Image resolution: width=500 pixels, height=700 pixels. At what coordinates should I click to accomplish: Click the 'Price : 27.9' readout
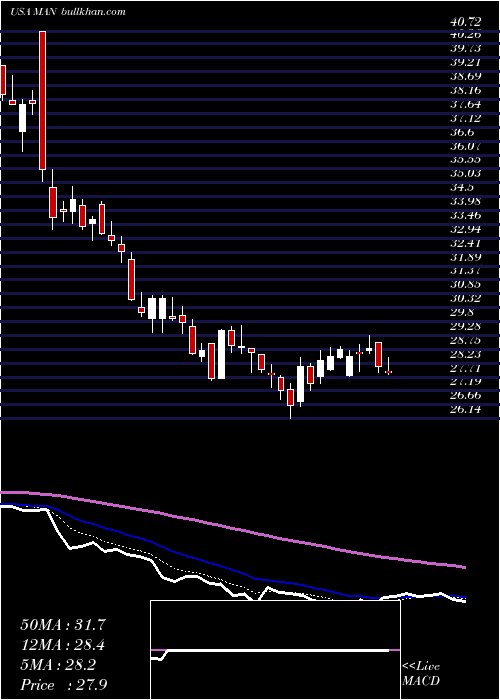point(63,684)
